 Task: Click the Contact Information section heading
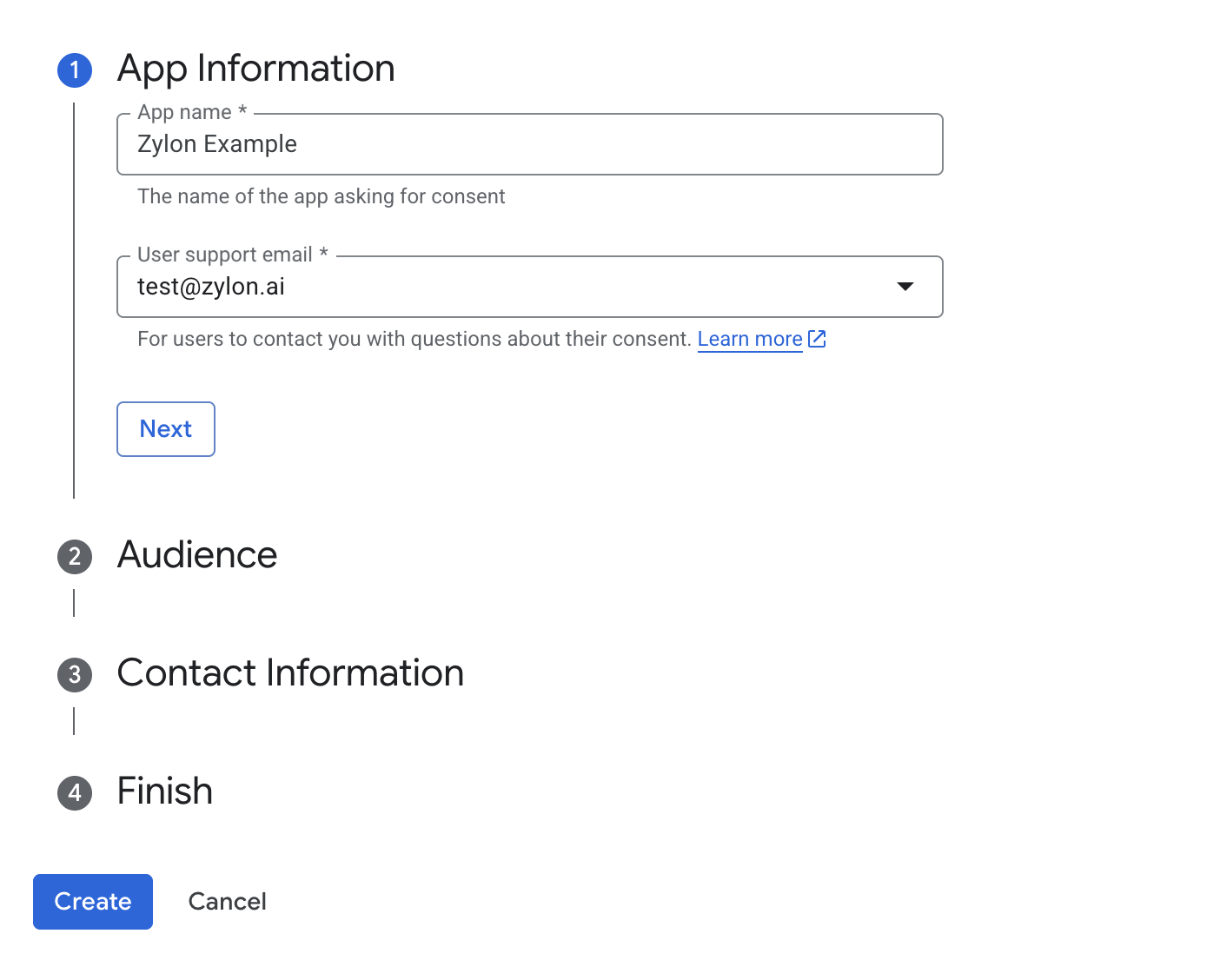[290, 674]
